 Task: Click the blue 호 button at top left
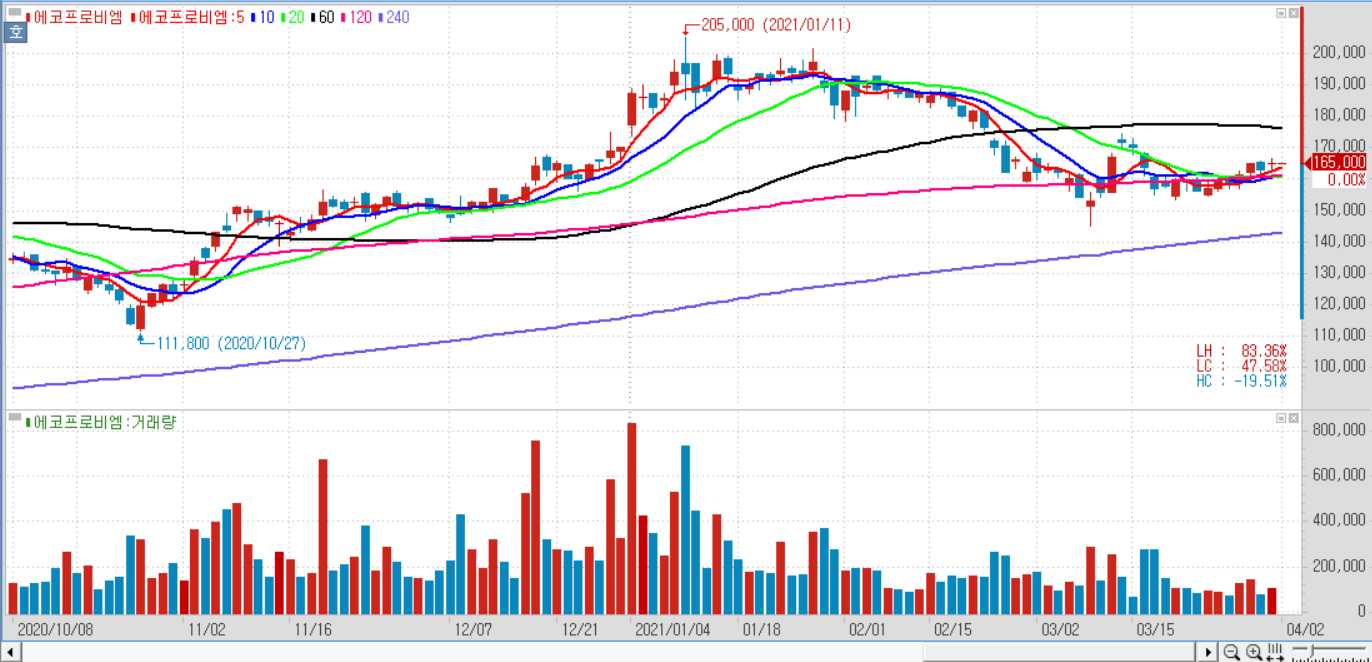point(16,31)
